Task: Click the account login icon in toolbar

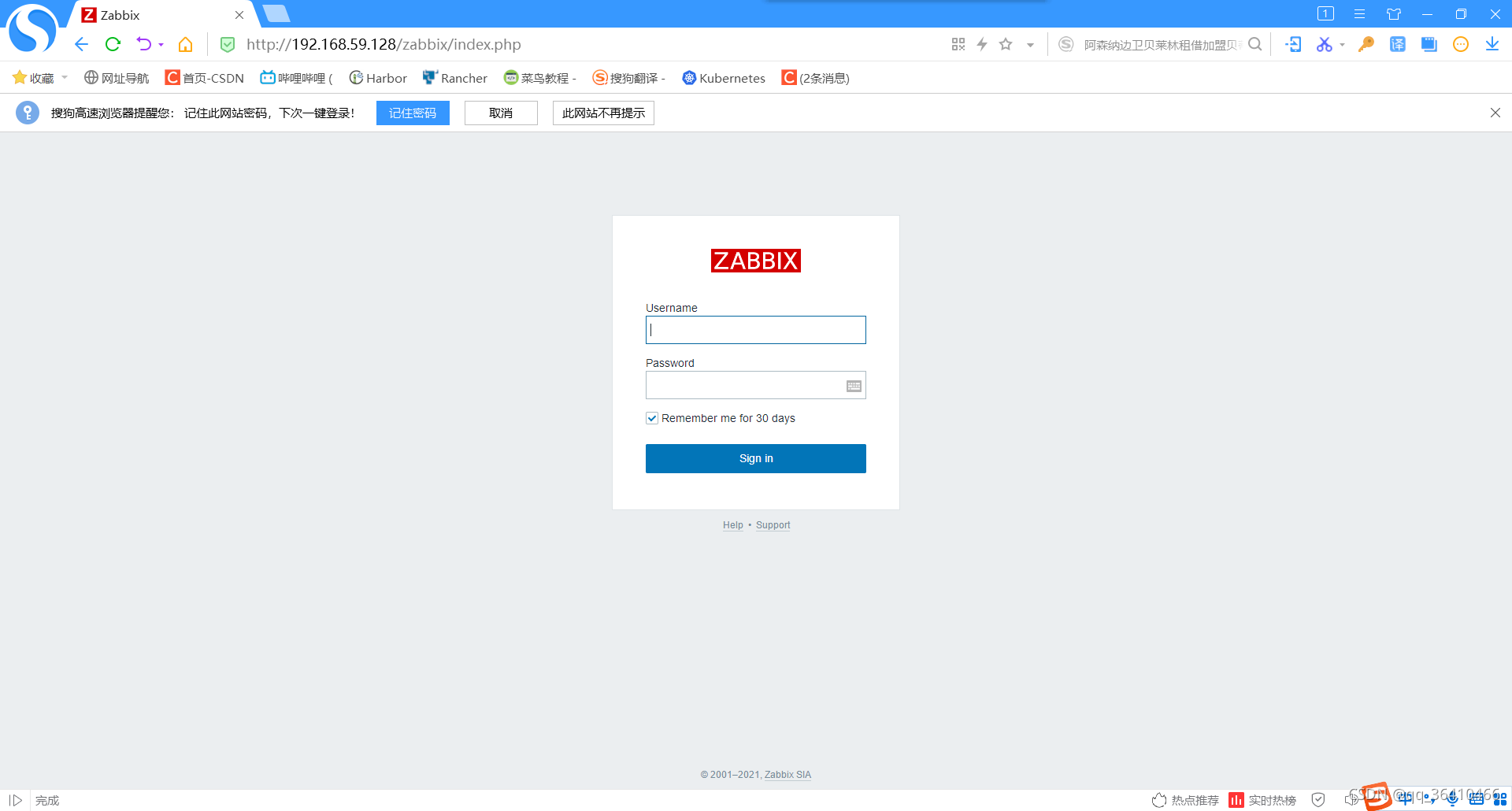Action: coord(1293,44)
